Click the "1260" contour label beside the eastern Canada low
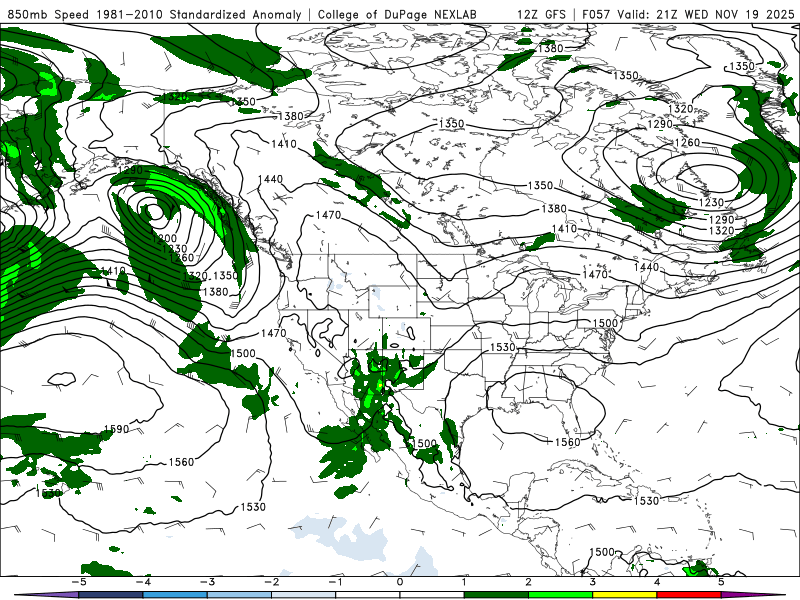 pyautogui.click(x=687, y=142)
